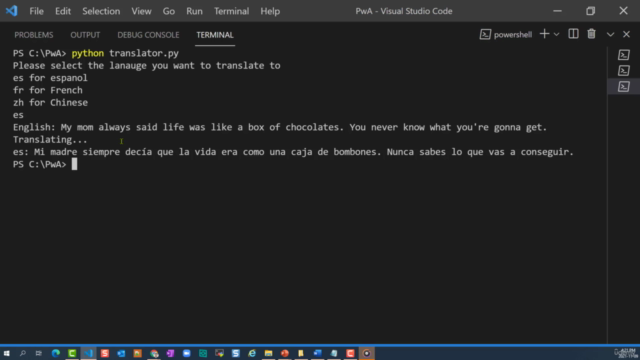This screenshot has height=360, width=640.
Task: Click the 'Translating...' line
Action: [x=50, y=140]
